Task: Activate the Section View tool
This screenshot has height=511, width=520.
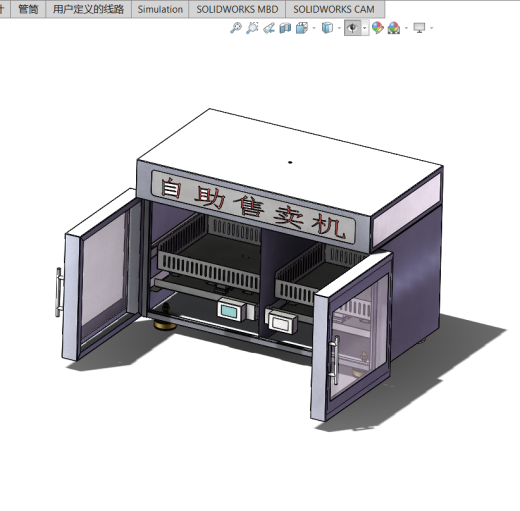Action: coord(285,28)
